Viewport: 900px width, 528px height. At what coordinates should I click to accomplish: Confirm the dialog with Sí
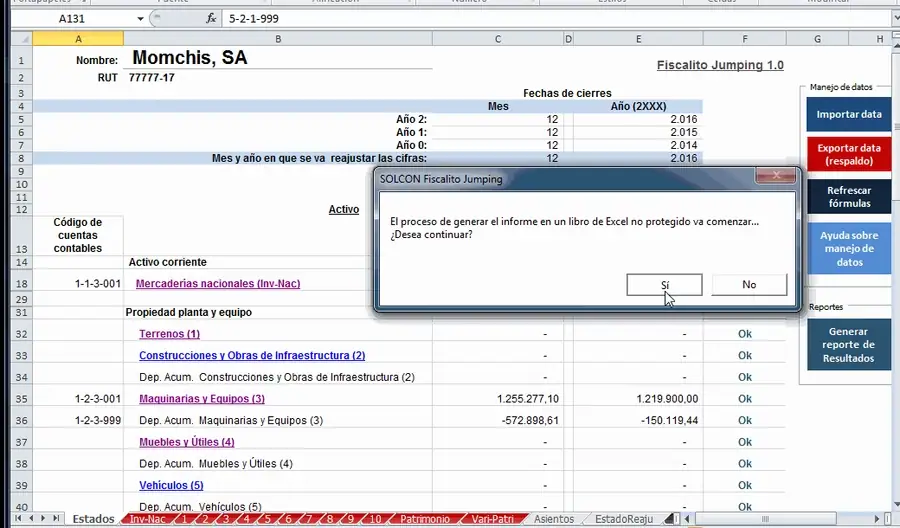664,285
